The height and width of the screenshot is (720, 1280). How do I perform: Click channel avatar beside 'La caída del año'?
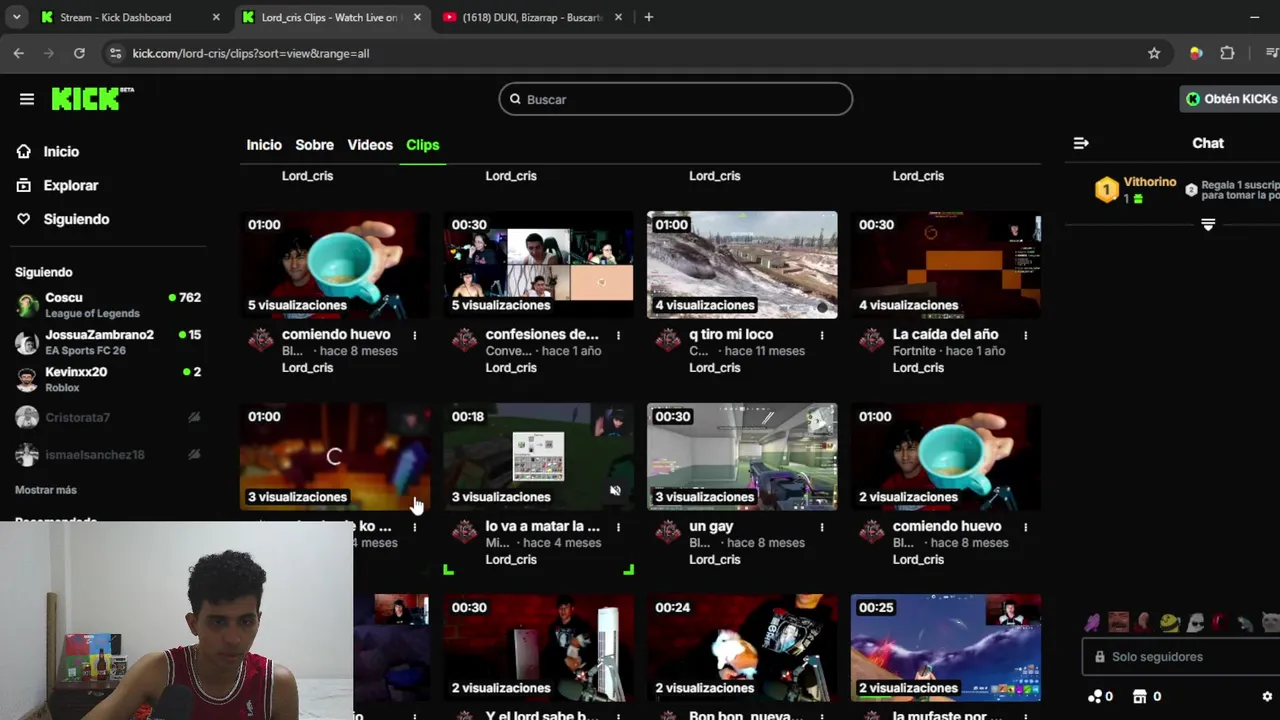(872, 340)
